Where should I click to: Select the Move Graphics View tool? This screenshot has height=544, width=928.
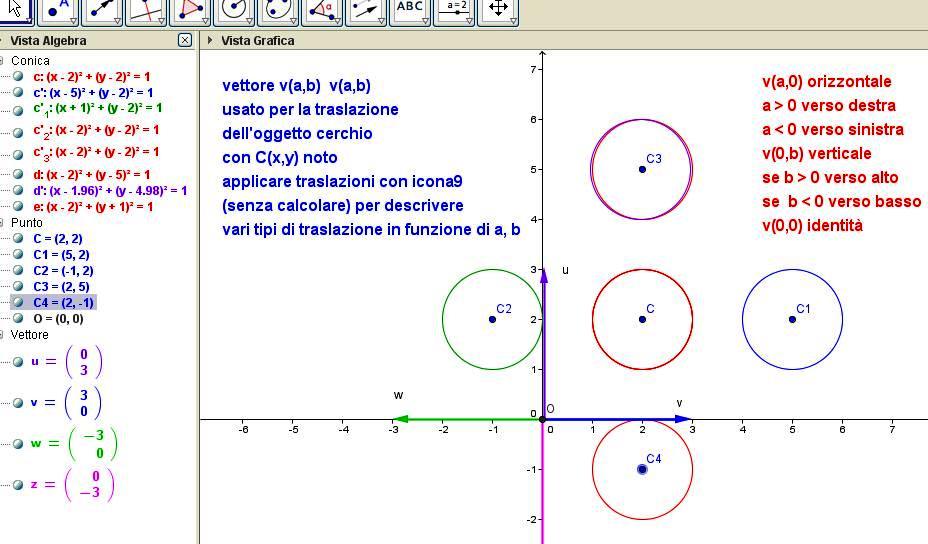[x=497, y=11]
